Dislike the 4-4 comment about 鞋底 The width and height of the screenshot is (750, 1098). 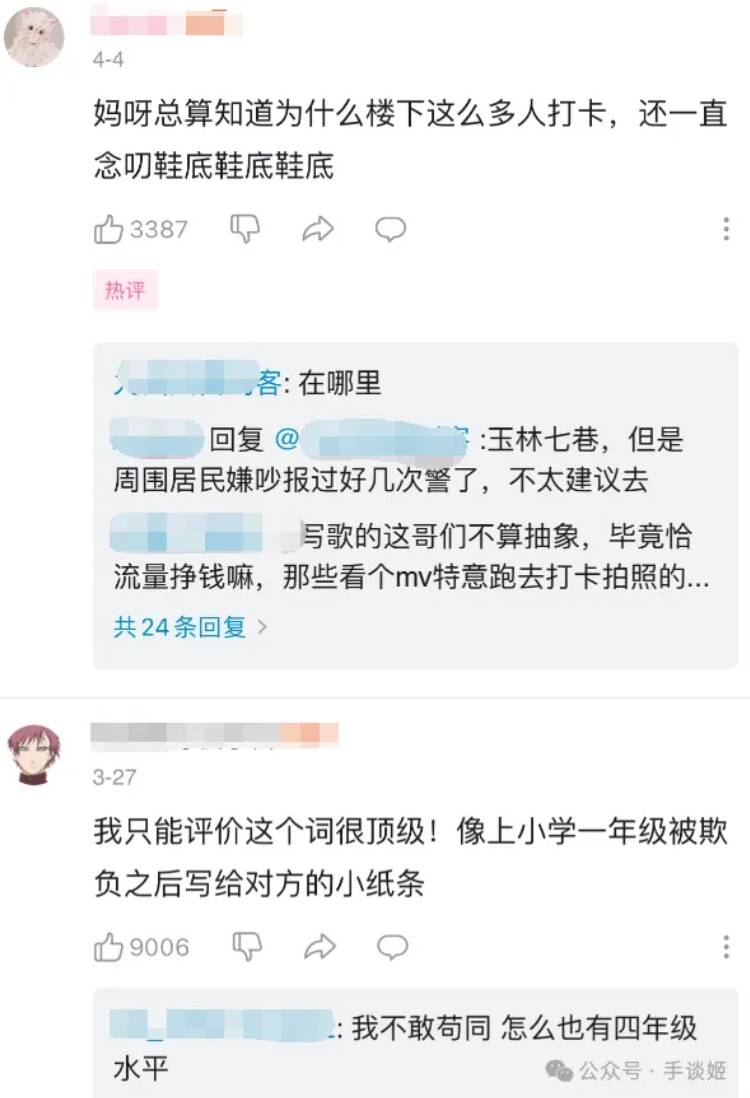[245, 229]
